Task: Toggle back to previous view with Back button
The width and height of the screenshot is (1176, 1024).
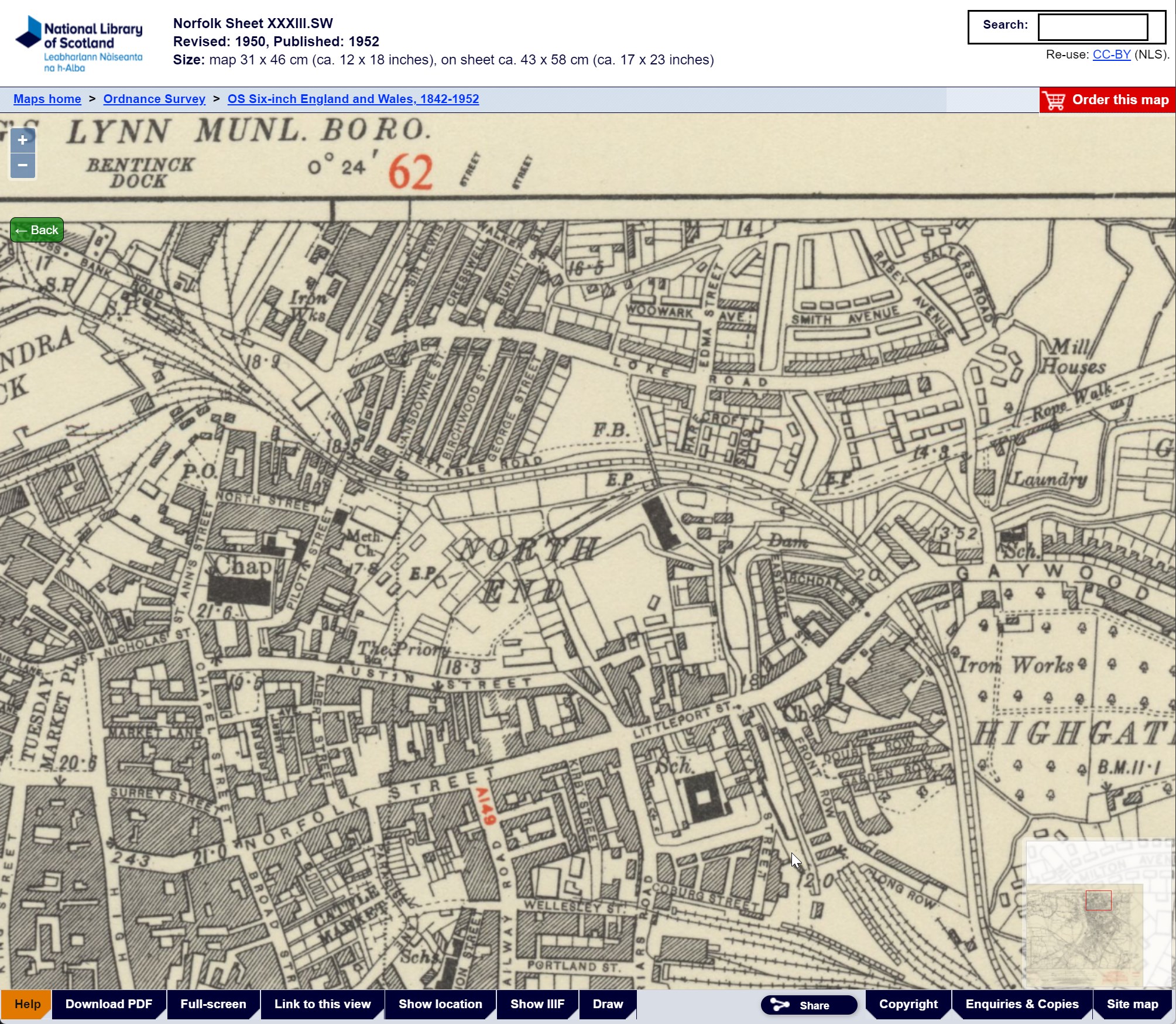Action: click(35, 230)
